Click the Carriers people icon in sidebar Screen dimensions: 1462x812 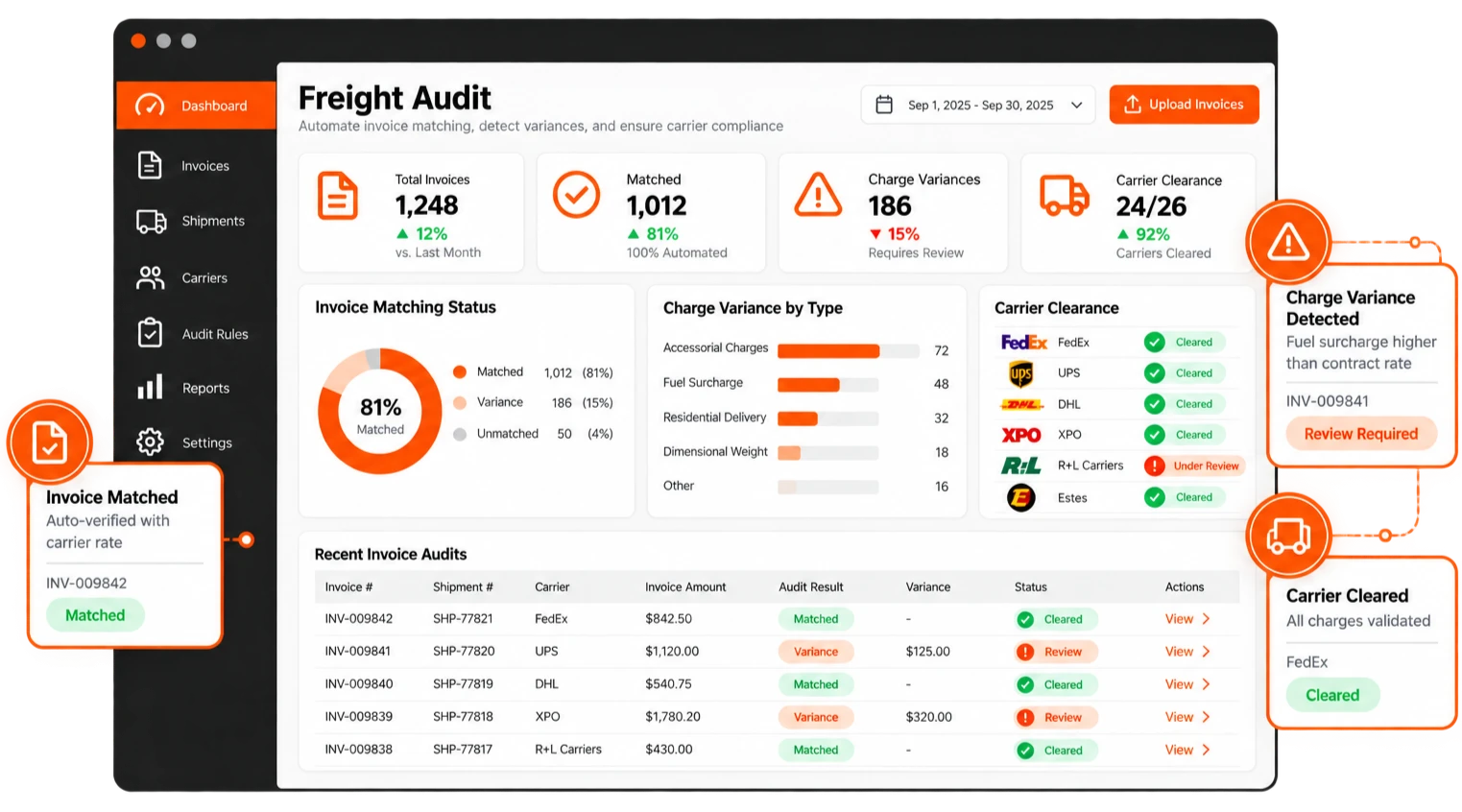[x=150, y=277]
